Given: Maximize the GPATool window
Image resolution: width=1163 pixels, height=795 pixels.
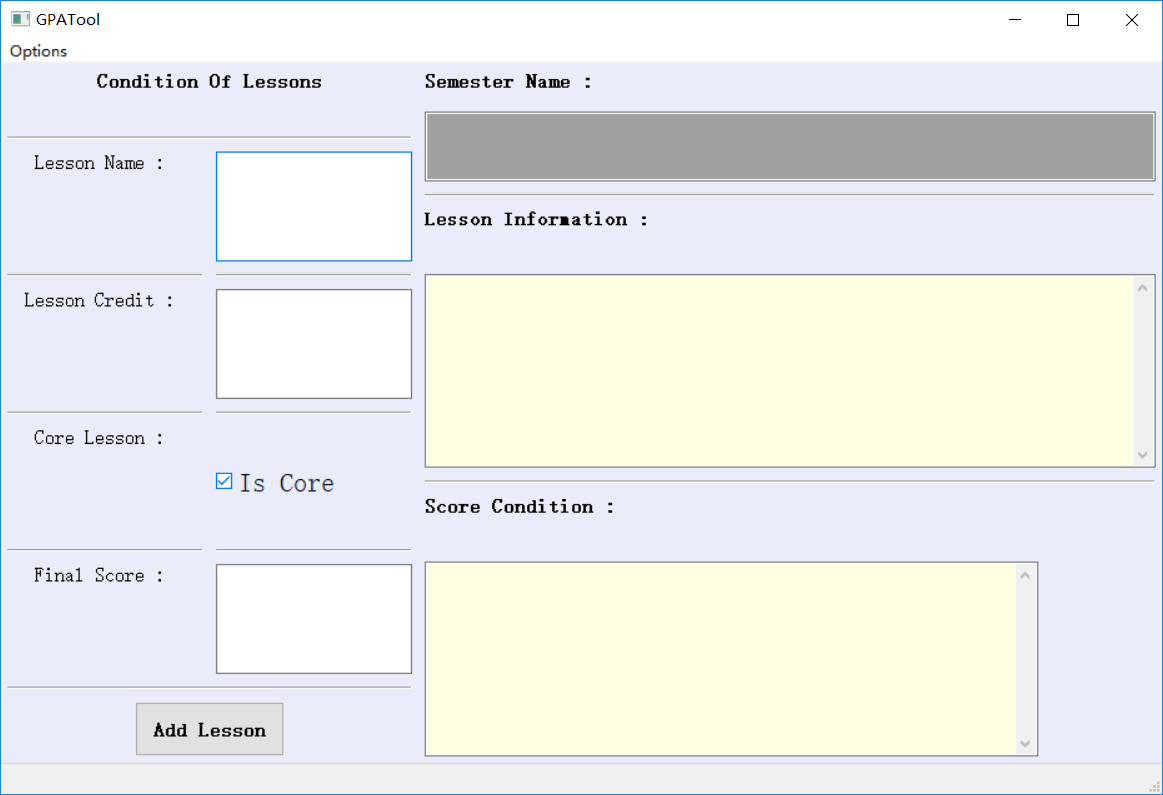Looking at the screenshot, I should (x=1073, y=20).
